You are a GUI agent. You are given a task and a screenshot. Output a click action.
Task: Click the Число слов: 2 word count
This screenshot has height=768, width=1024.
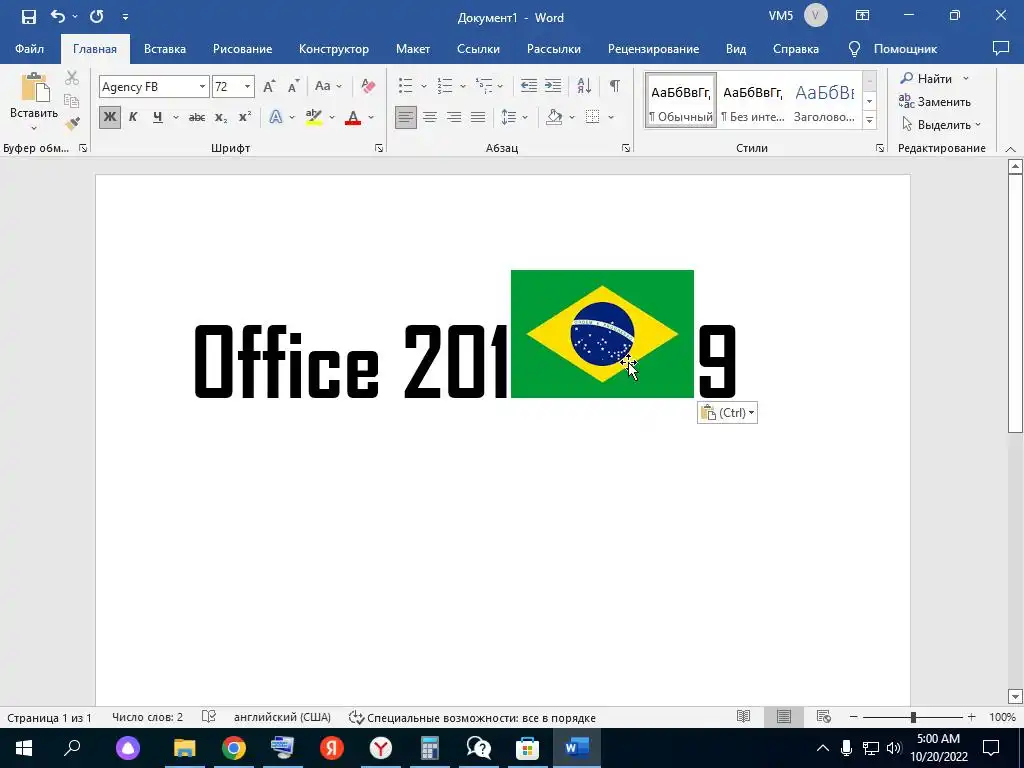click(148, 717)
